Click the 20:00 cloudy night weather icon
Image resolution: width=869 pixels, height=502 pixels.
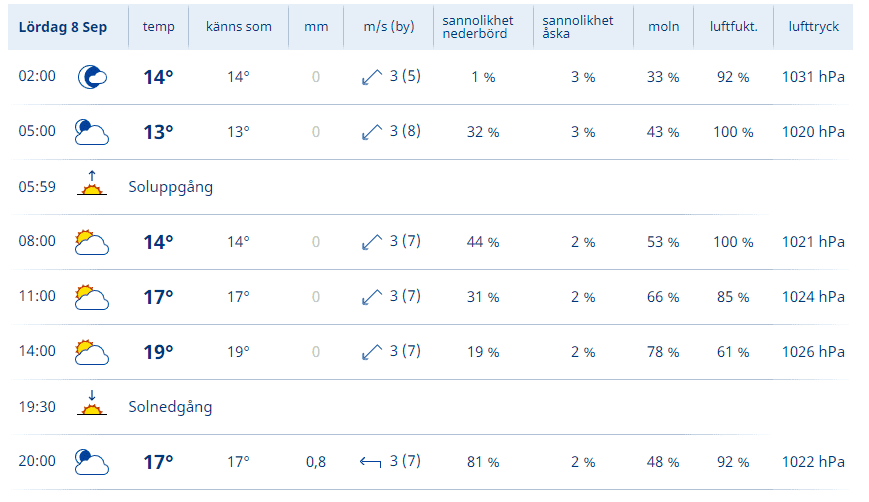coord(92,462)
